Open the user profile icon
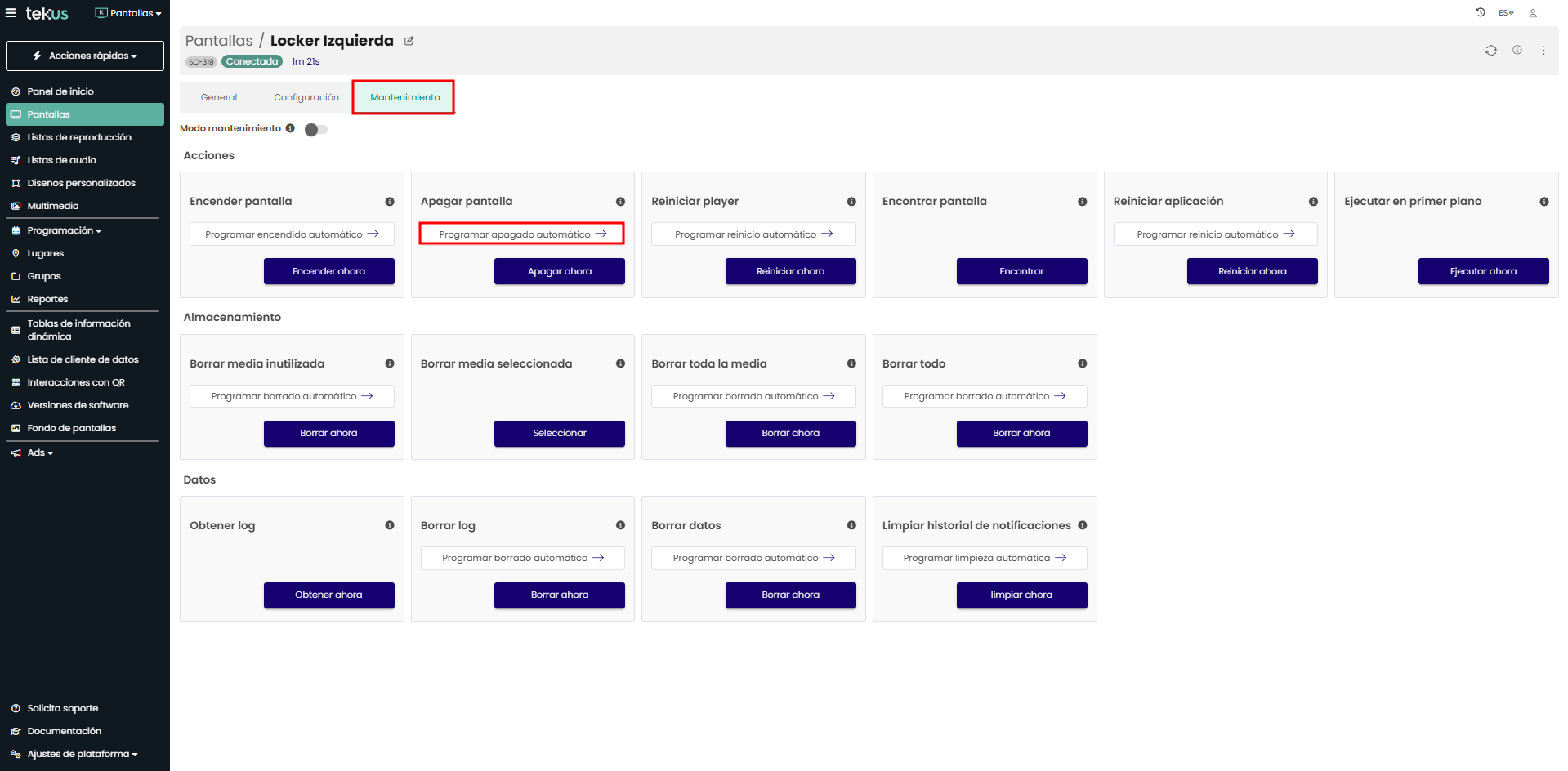 1533,13
